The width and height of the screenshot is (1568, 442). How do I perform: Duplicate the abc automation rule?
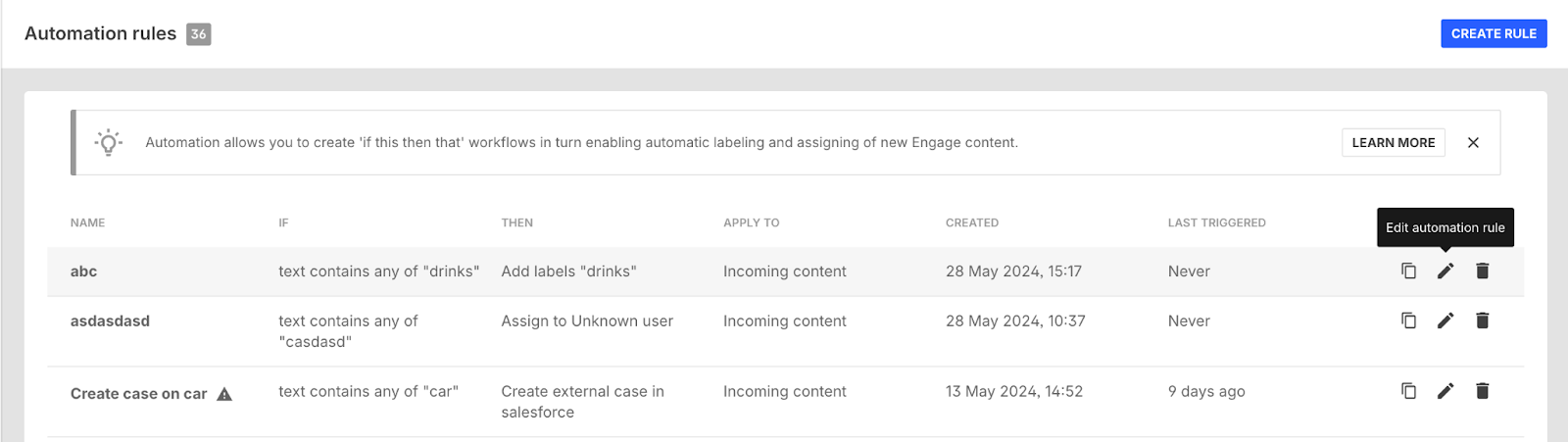[x=1408, y=270]
